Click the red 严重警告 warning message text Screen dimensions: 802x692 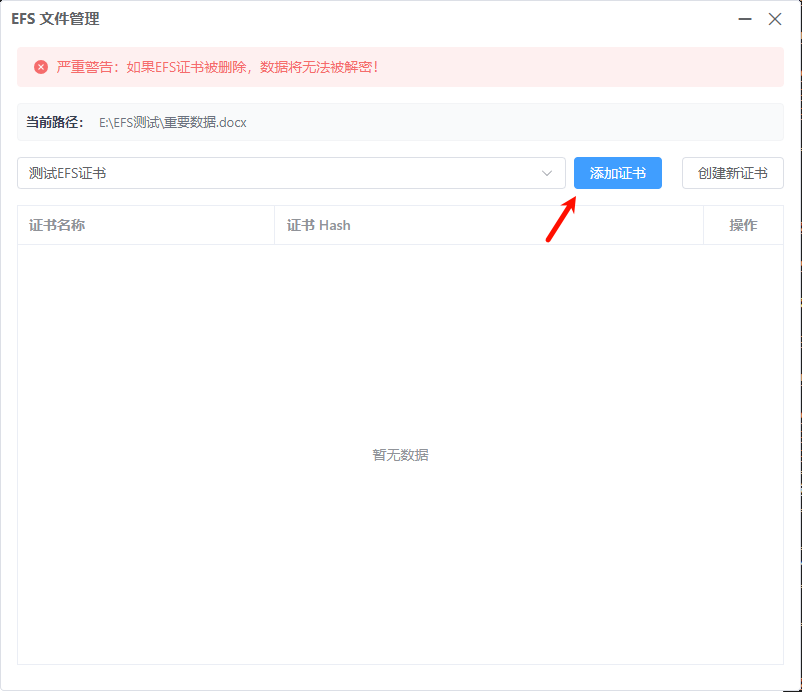coord(217,67)
